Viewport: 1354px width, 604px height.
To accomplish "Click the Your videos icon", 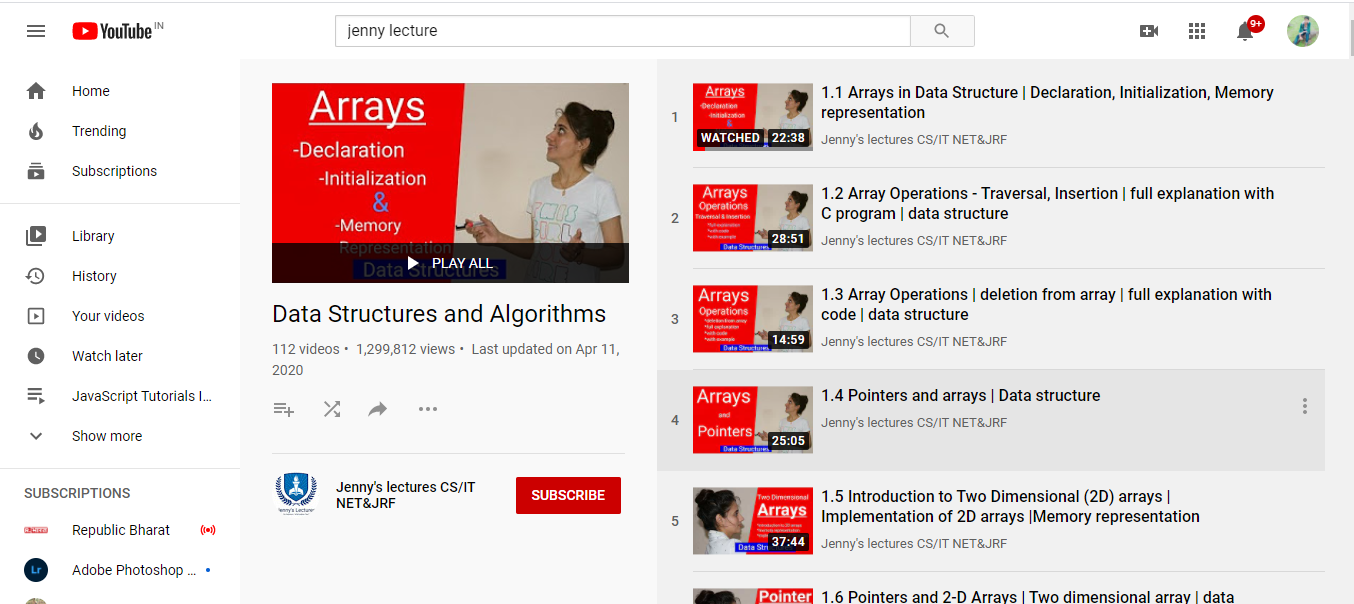I will coord(36,316).
